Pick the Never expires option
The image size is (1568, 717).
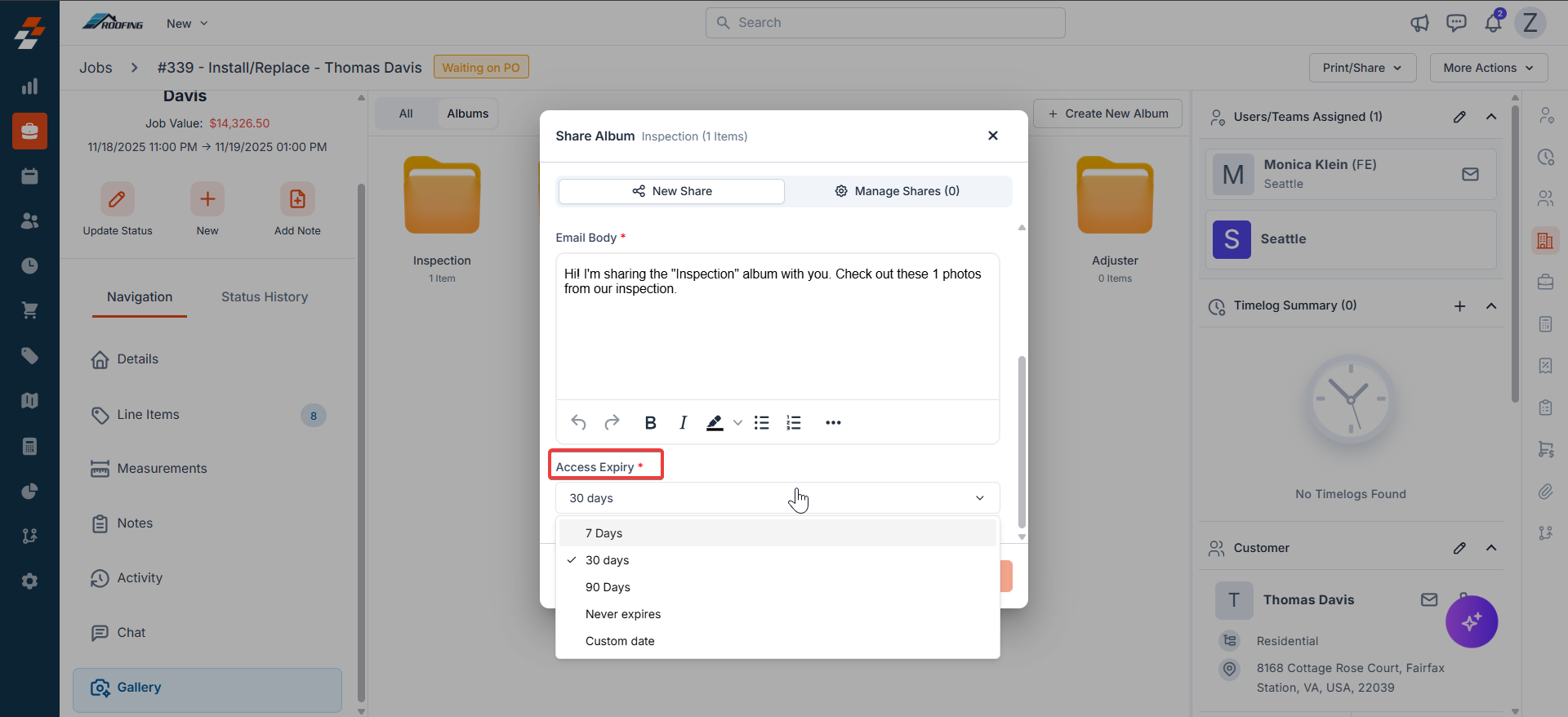point(777,614)
